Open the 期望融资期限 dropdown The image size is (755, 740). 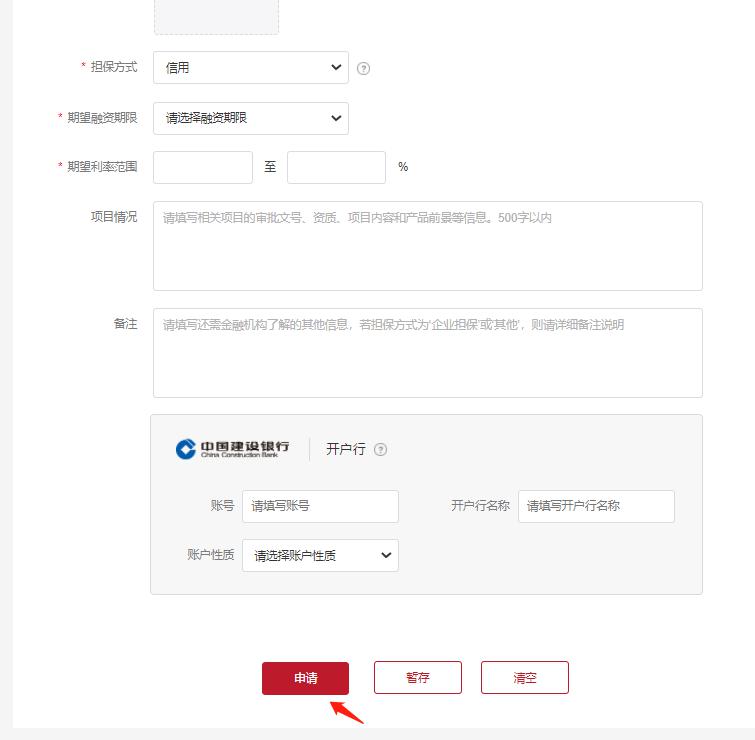[251, 118]
